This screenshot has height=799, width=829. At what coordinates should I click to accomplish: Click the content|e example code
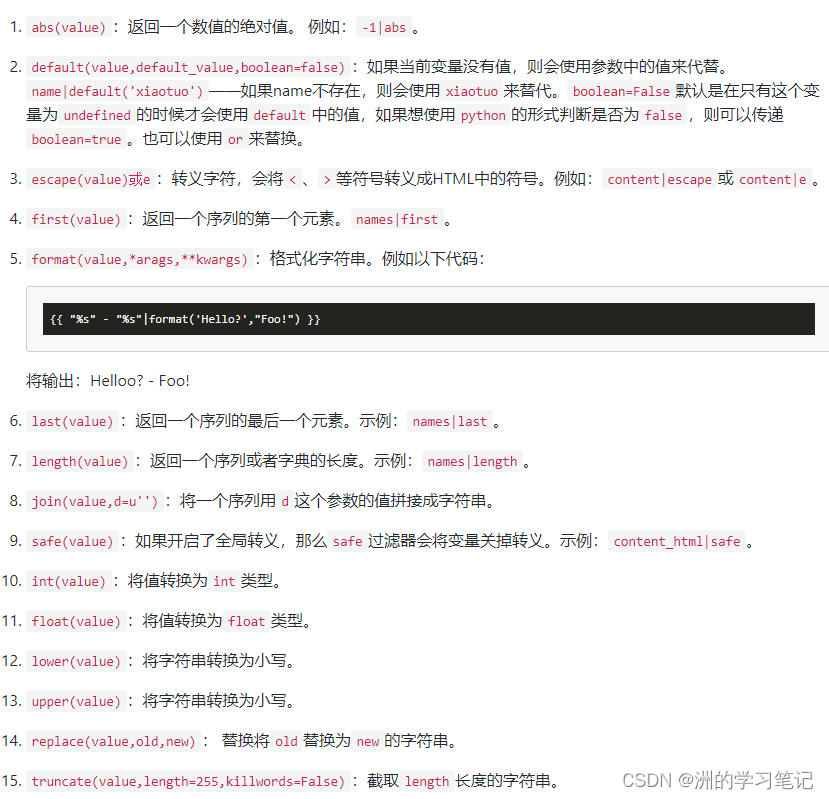(x=772, y=179)
